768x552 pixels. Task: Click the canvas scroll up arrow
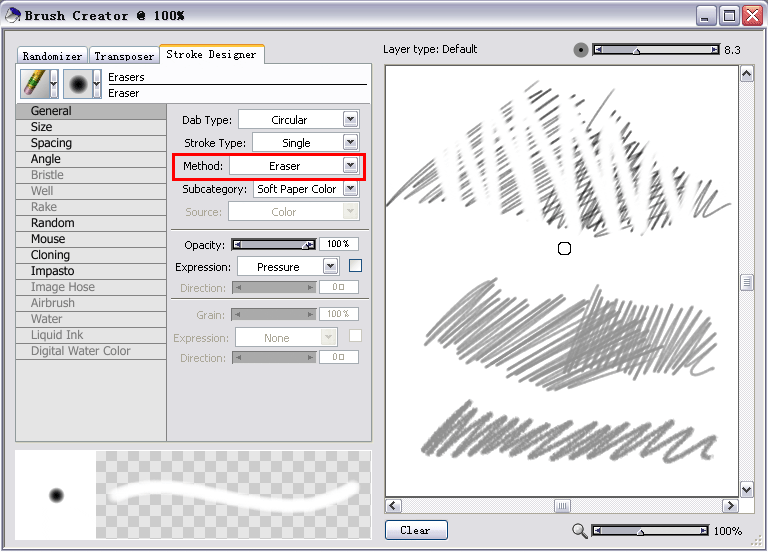pos(746,74)
